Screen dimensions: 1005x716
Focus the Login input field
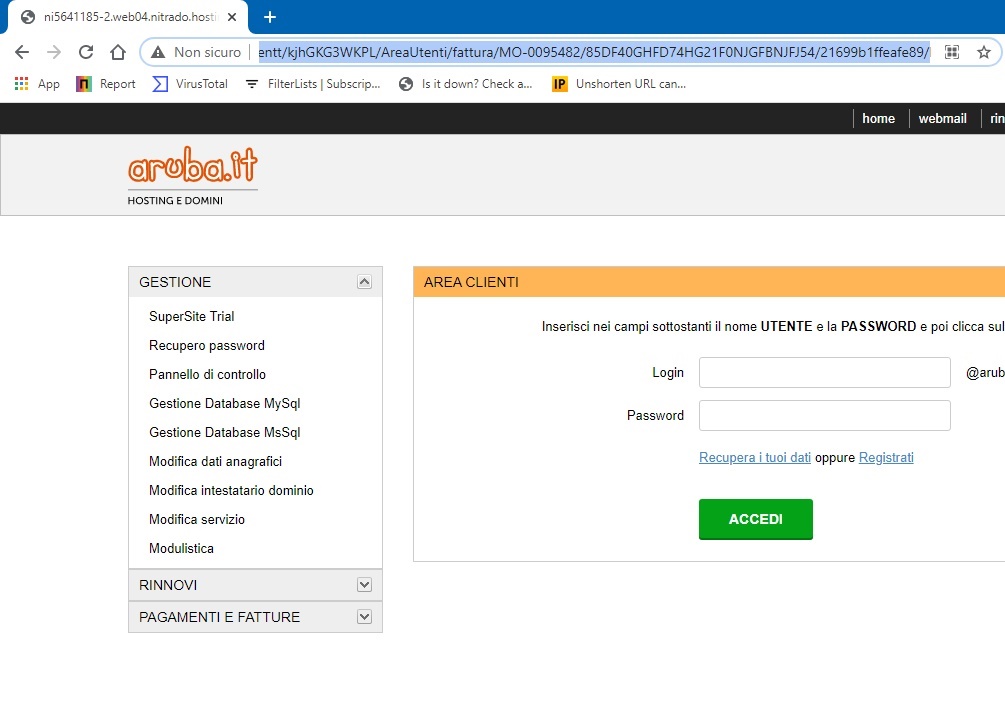(824, 372)
